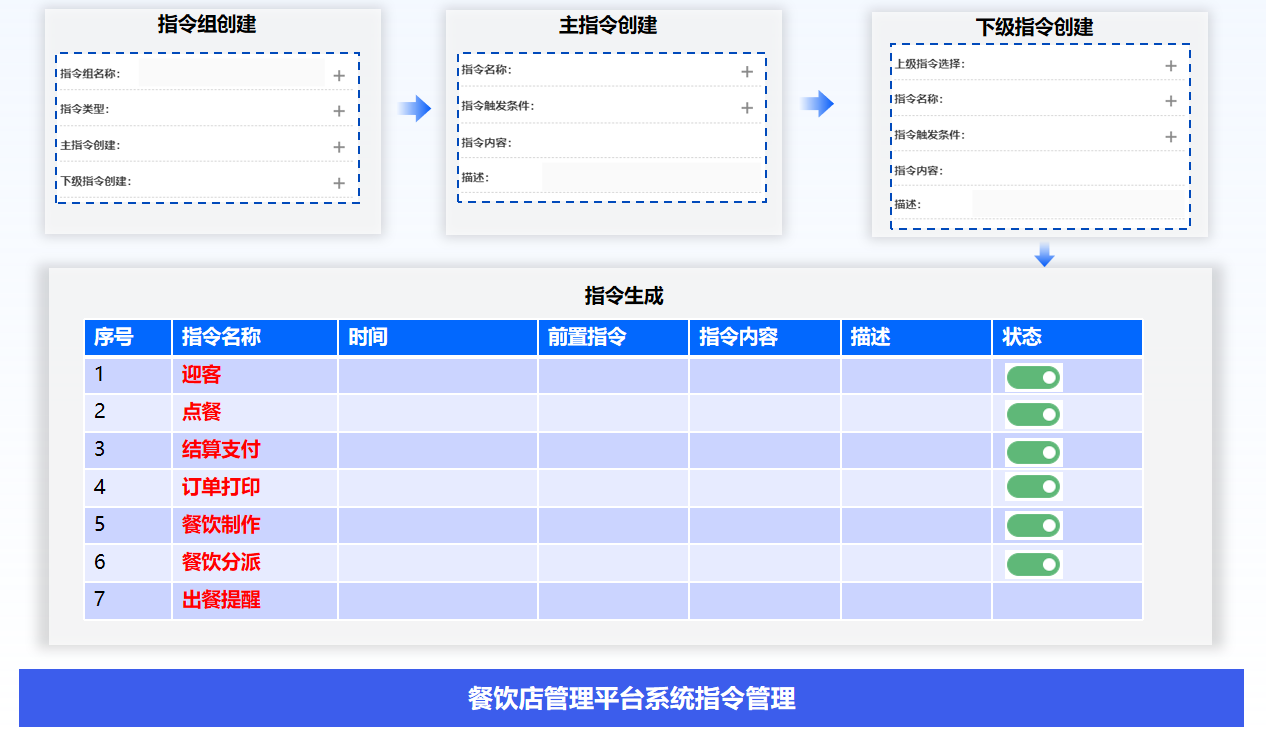1266x737 pixels.
Task: Click the 状态 column header
Action: click(1022, 337)
